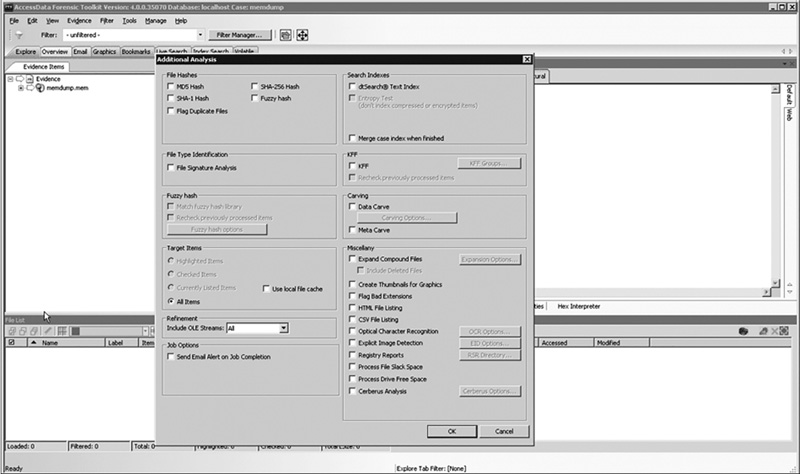Open the File menu
Screen dimensions: 800x474
14,21
